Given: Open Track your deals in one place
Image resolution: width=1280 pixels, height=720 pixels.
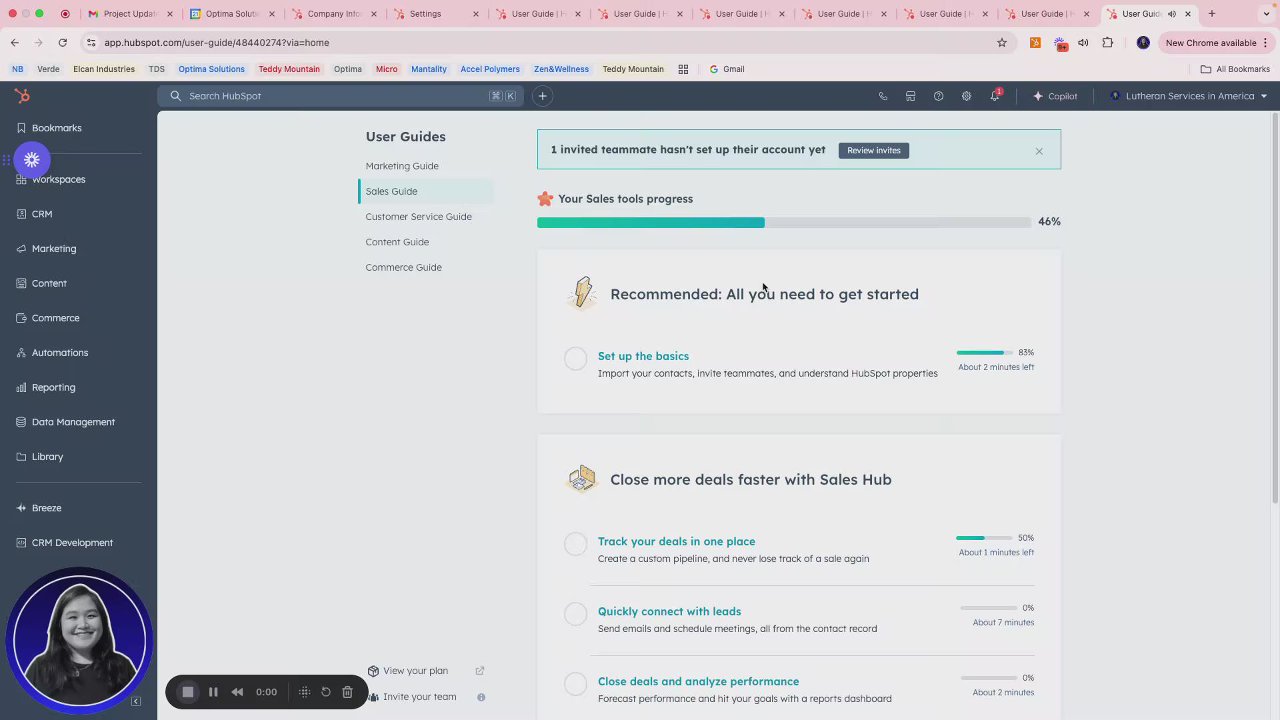Looking at the screenshot, I should (x=676, y=541).
